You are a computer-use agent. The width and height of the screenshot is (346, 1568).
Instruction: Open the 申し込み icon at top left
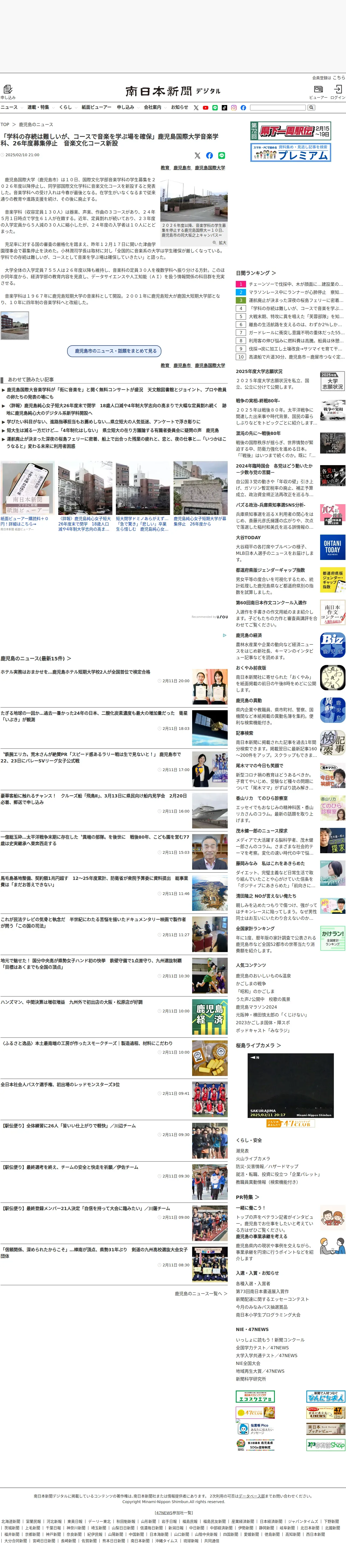pos(8,91)
